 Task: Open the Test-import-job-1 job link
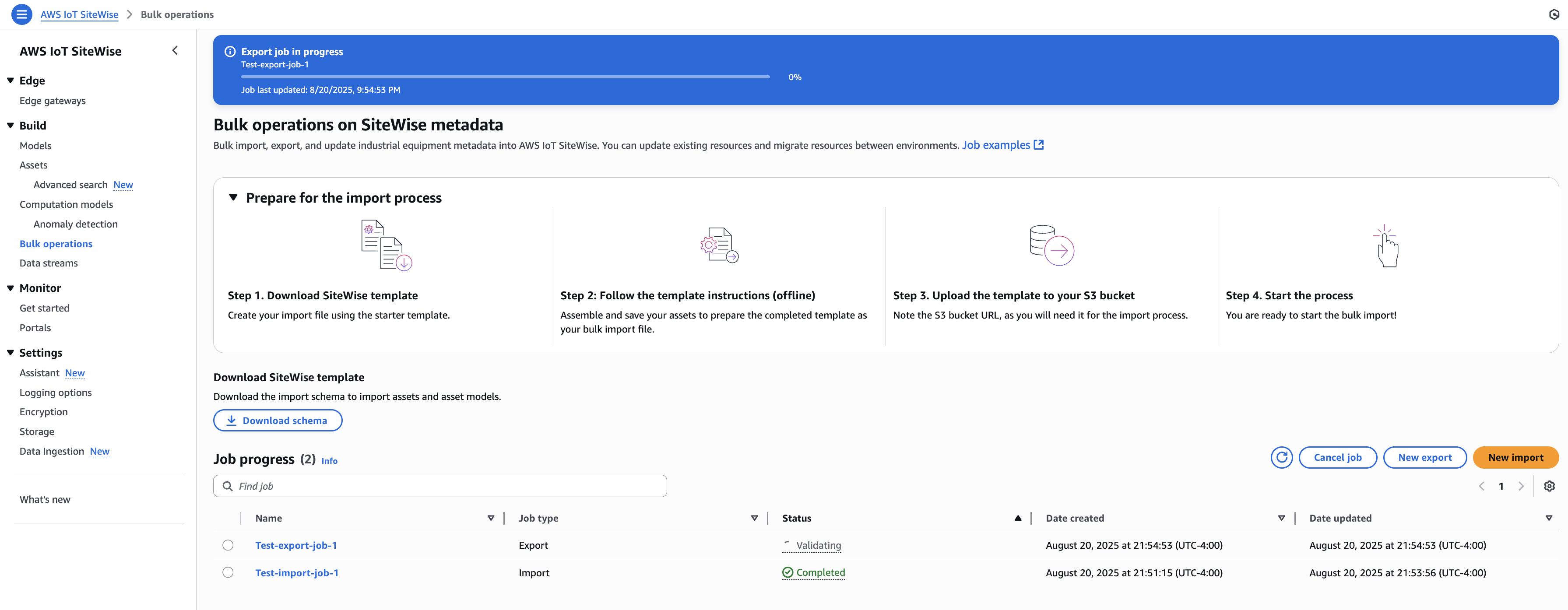coord(296,573)
